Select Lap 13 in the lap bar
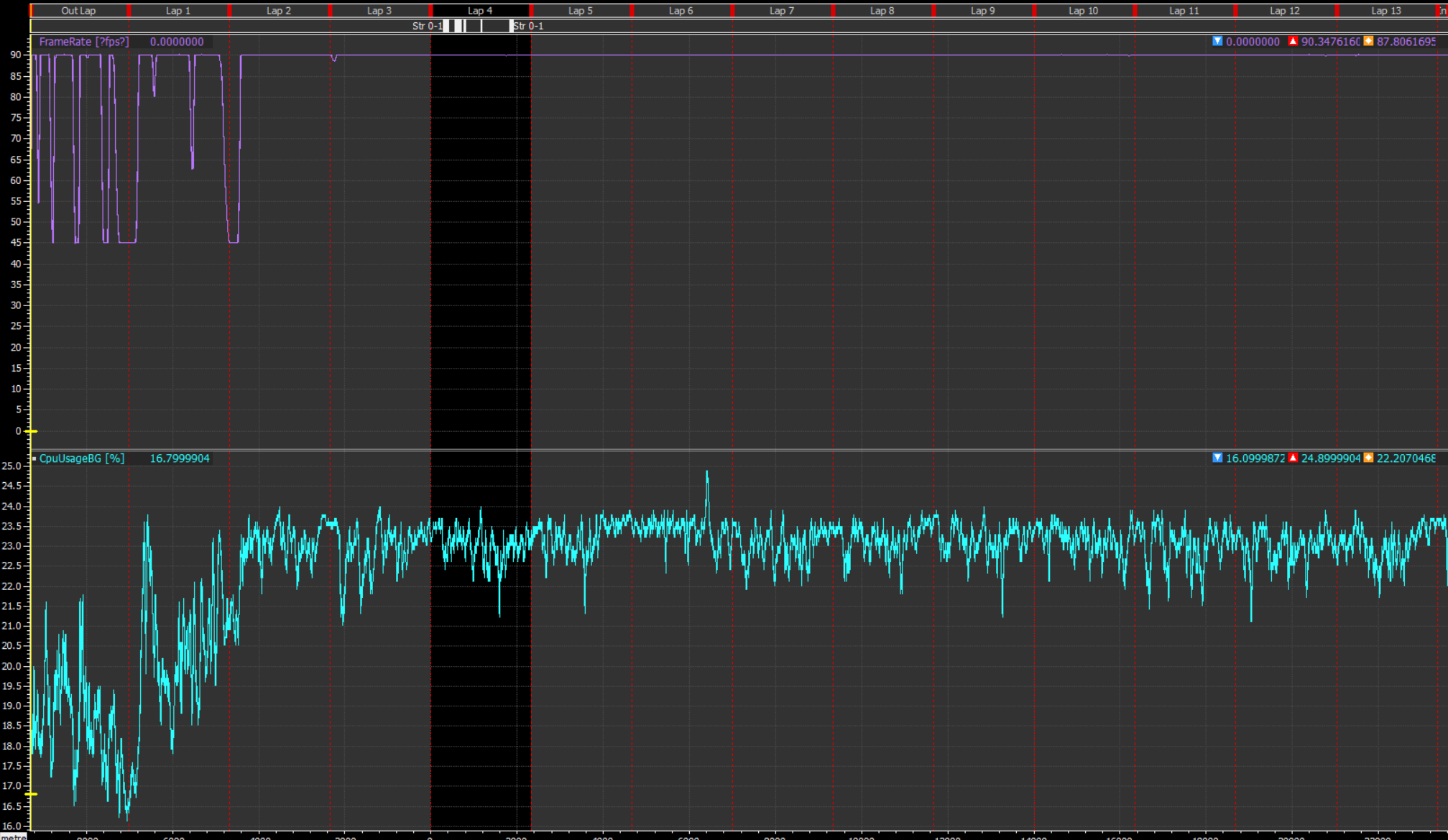This screenshot has height=840, width=1448. (x=1386, y=11)
